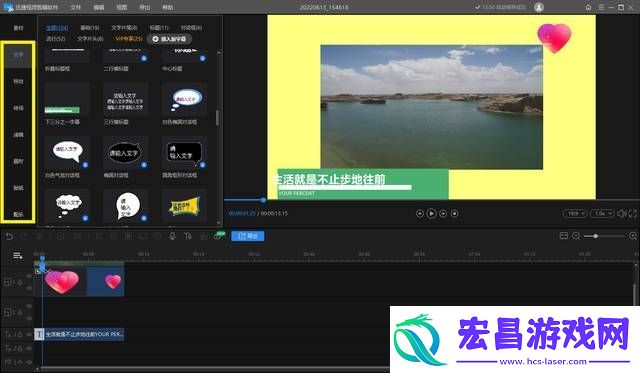Image resolution: width=640 pixels, height=373 pixels.
Task: Undo the last edit in timeline toolbar
Action: coord(9,236)
